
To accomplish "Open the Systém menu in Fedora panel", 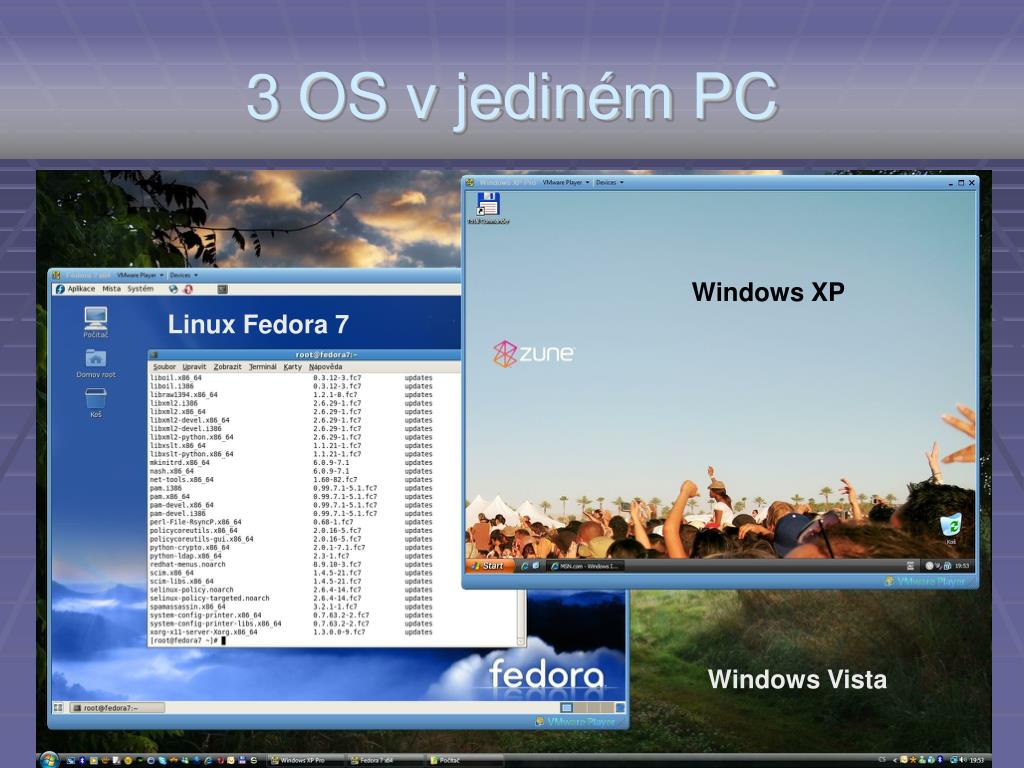I will click(x=140, y=289).
